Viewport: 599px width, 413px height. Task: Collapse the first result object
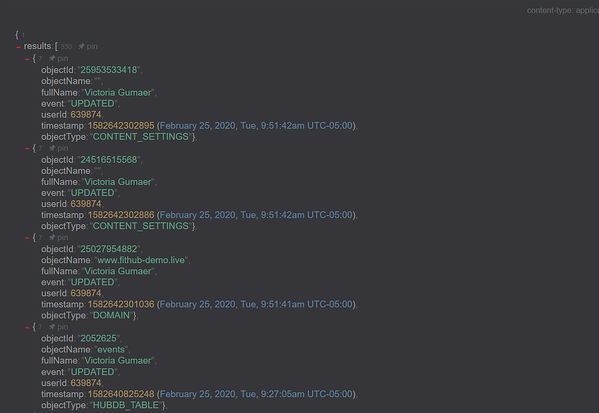(x=27, y=59)
